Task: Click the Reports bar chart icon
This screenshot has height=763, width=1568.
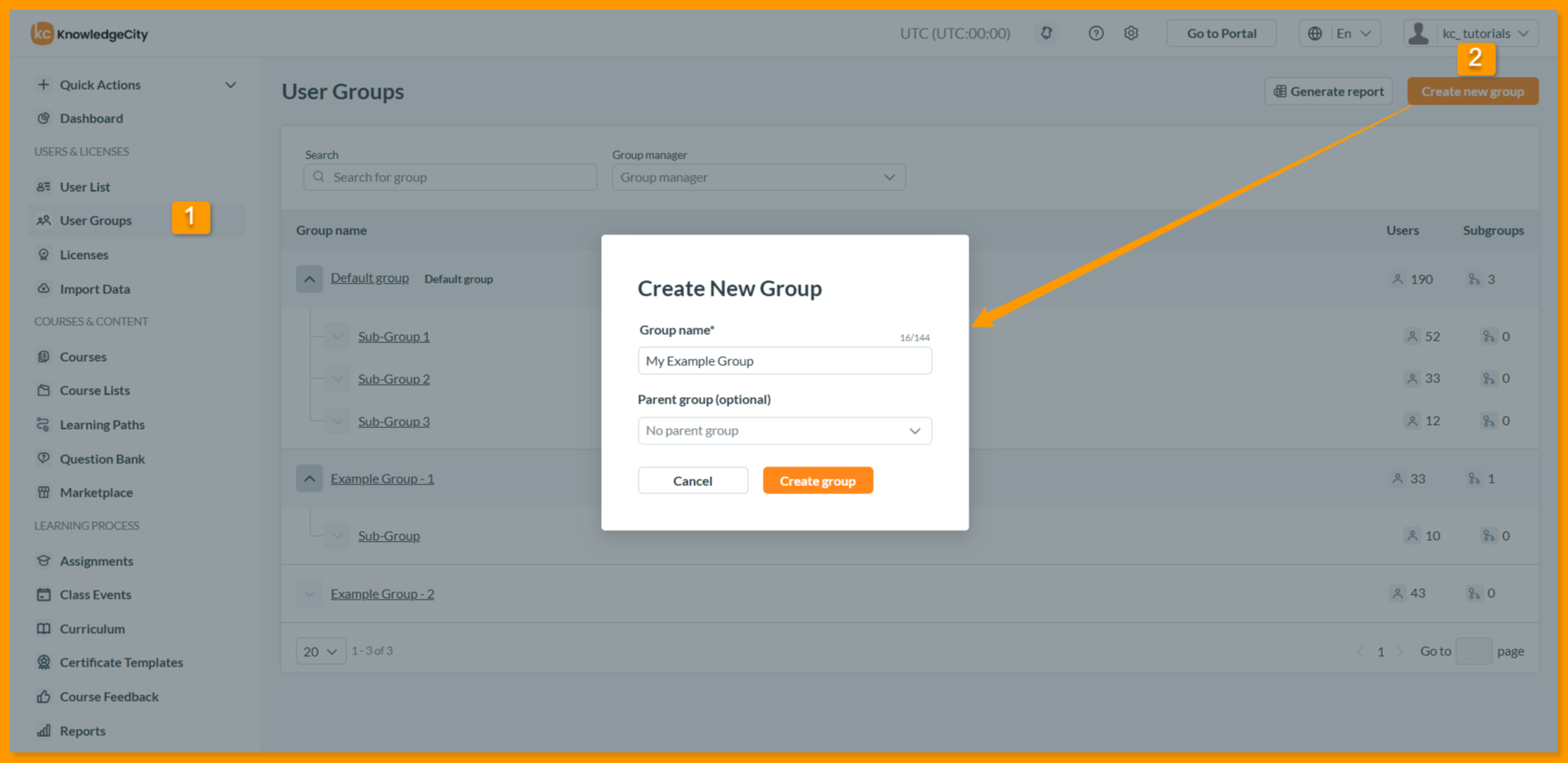Action: (44, 731)
